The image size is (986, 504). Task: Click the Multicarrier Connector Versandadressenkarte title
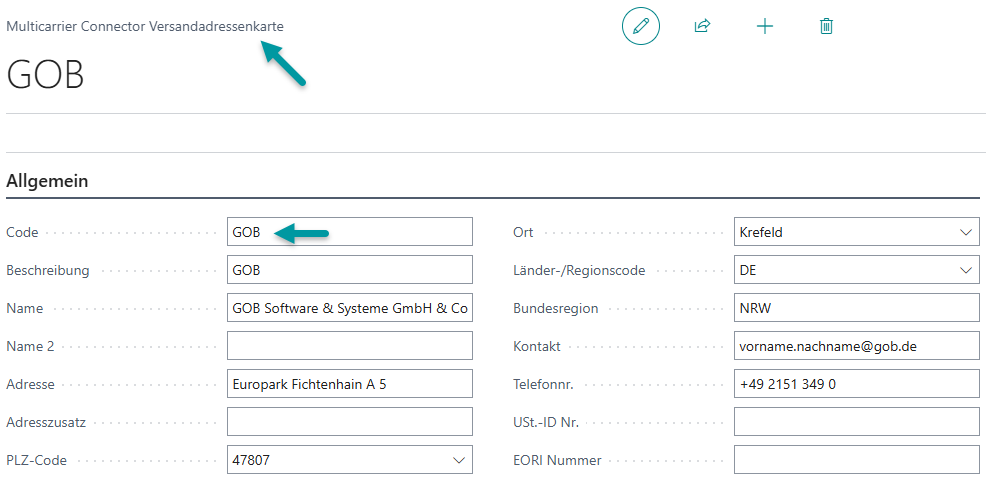(145, 26)
